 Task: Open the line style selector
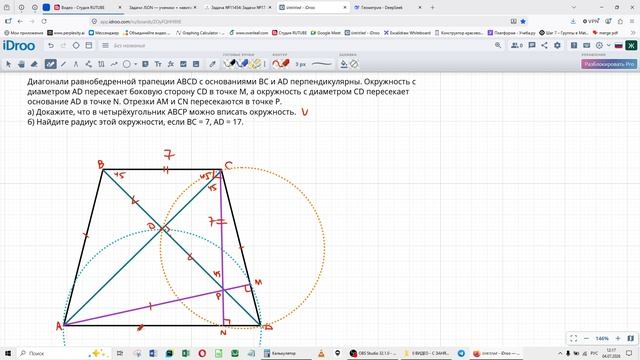[x=322, y=64]
